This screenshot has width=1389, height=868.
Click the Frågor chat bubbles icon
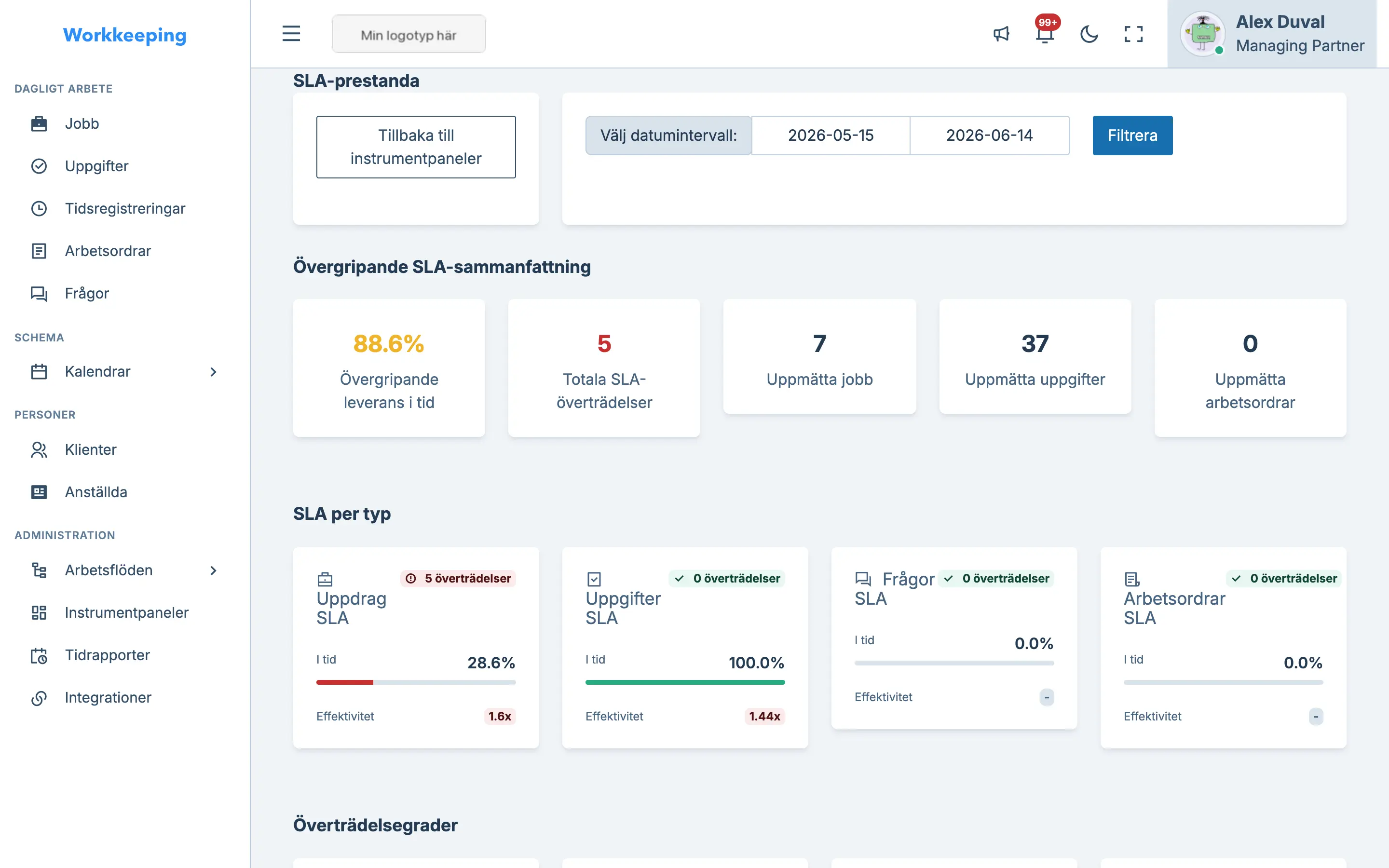pyautogui.click(x=39, y=293)
